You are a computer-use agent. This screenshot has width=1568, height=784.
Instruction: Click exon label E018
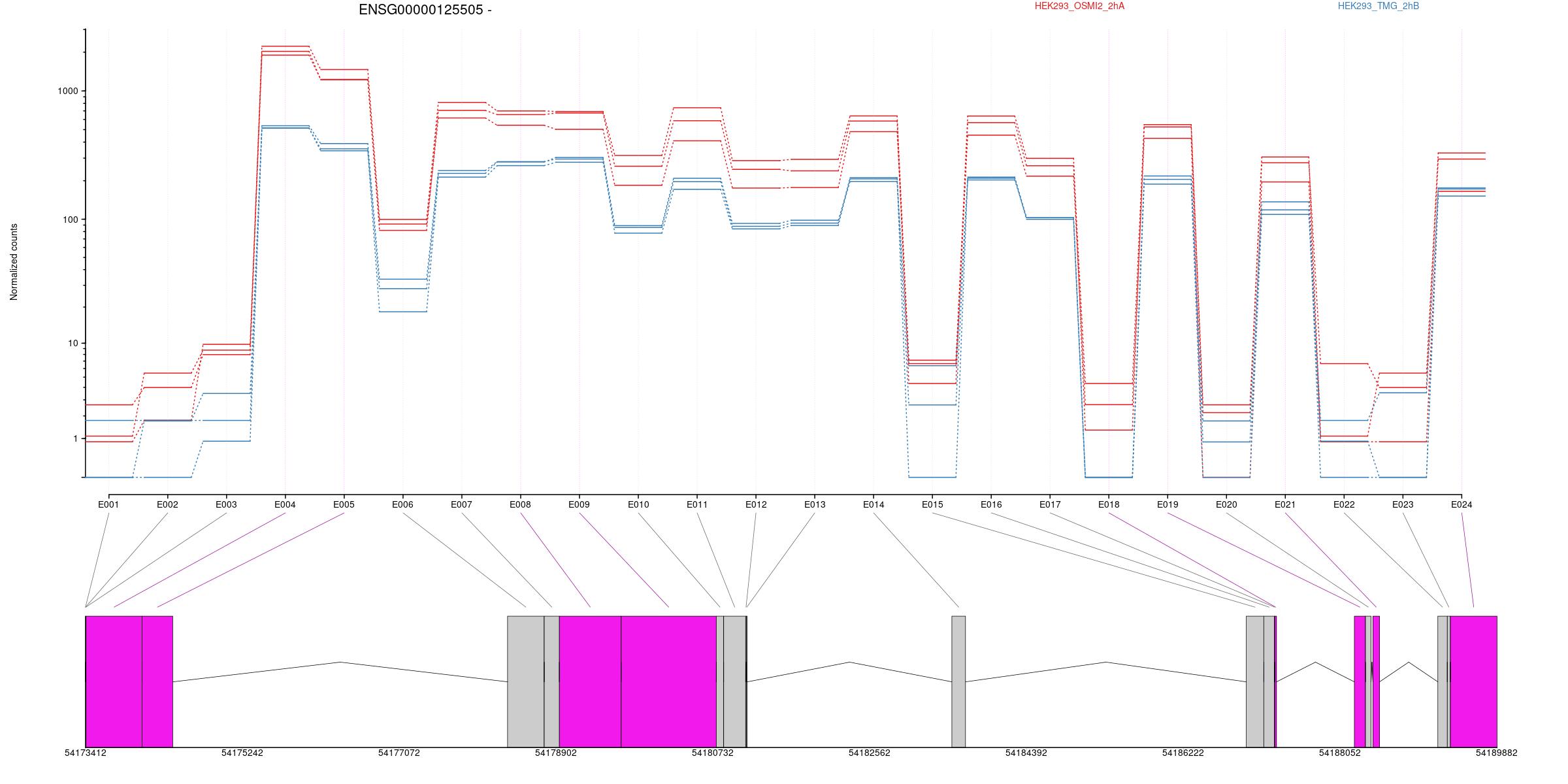coord(1109,504)
